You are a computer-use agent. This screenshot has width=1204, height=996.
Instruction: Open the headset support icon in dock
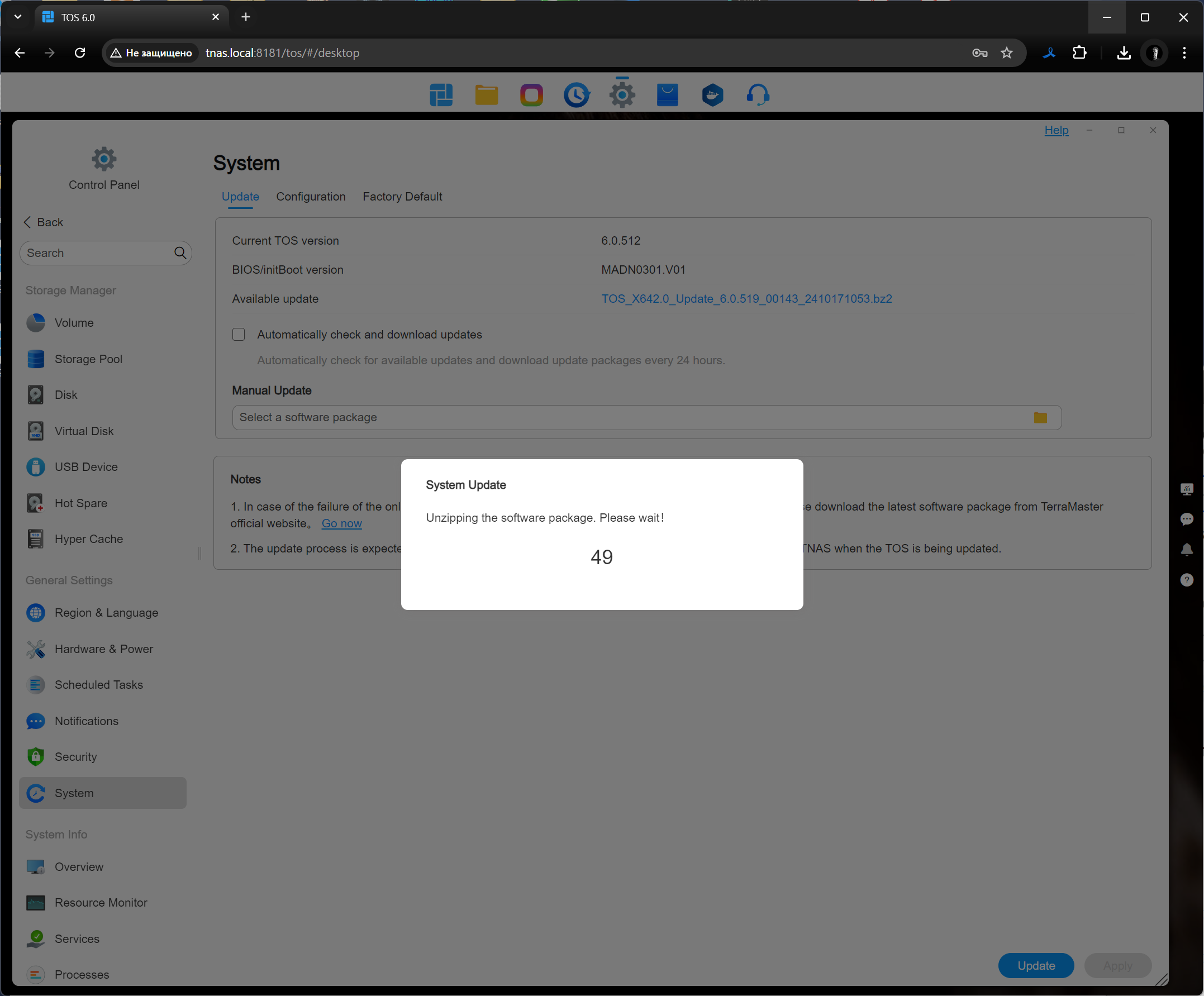(758, 94)
